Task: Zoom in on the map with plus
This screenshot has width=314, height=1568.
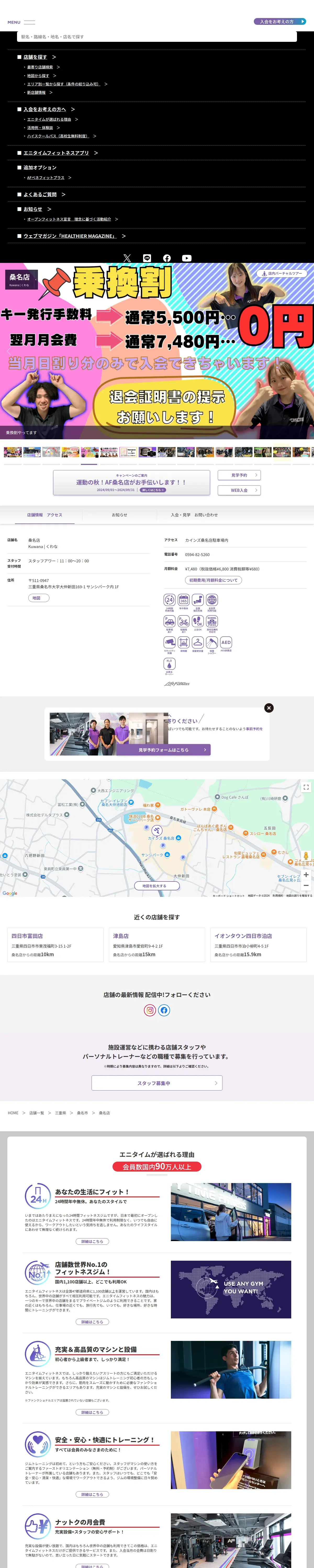Action: (x=306, y=875)
